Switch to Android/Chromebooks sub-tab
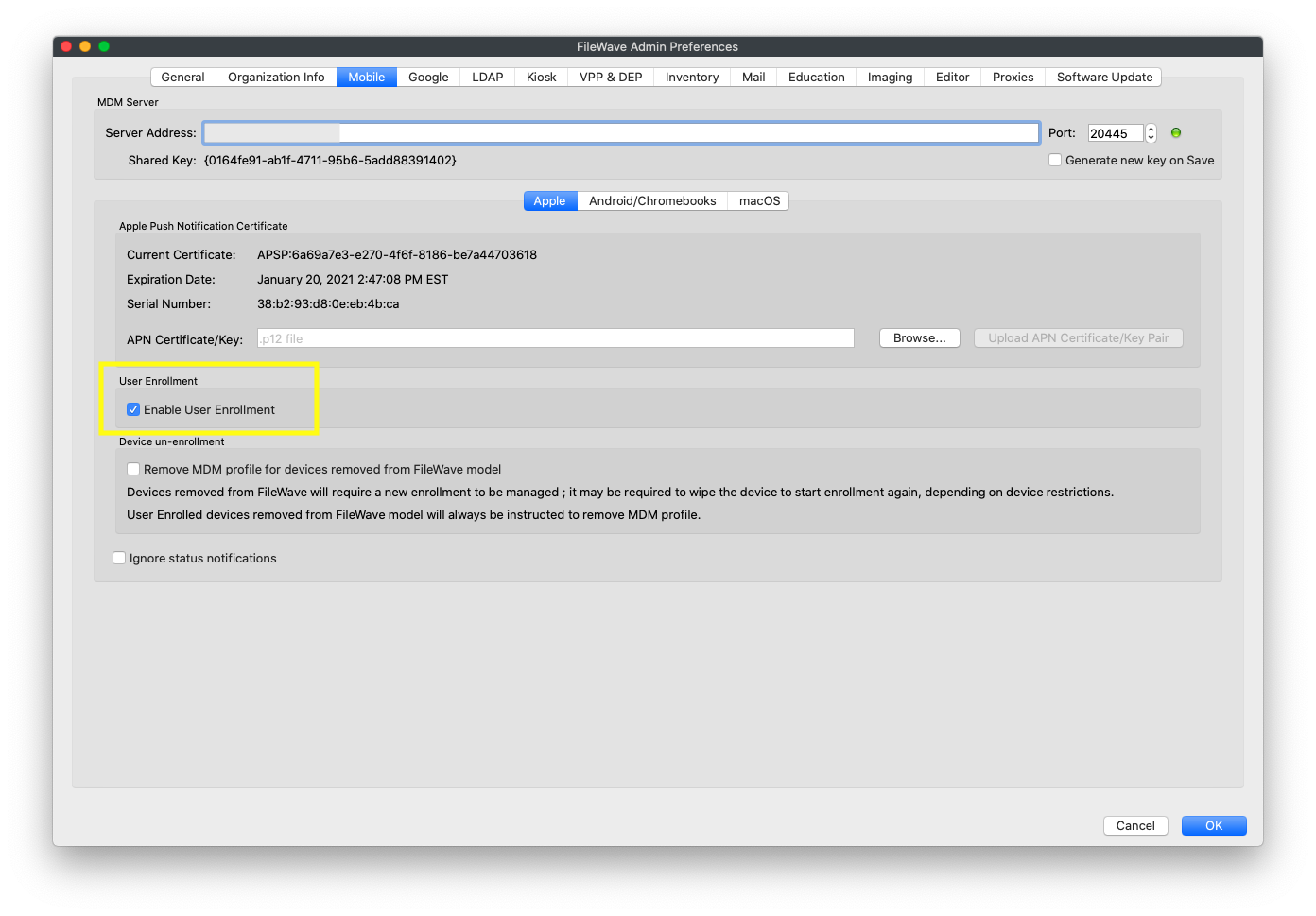The image size is (1316, 916). pyautogui.click(x=652, y=201)
